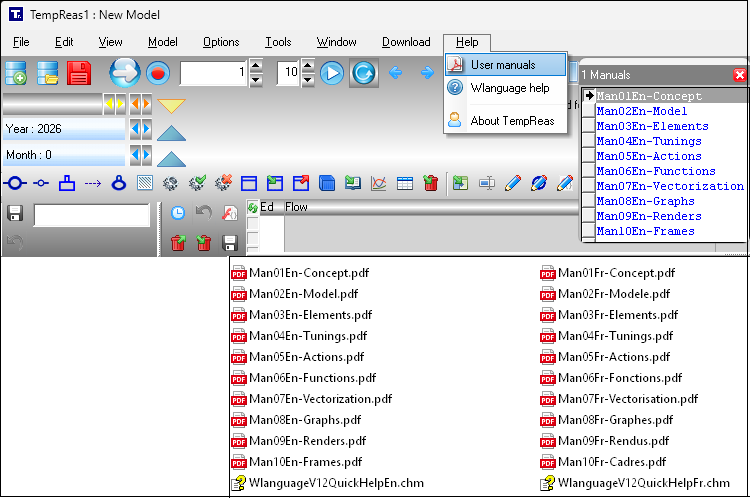Click the step input field showing 1
The image size is (750, 498).
[213, 73]
